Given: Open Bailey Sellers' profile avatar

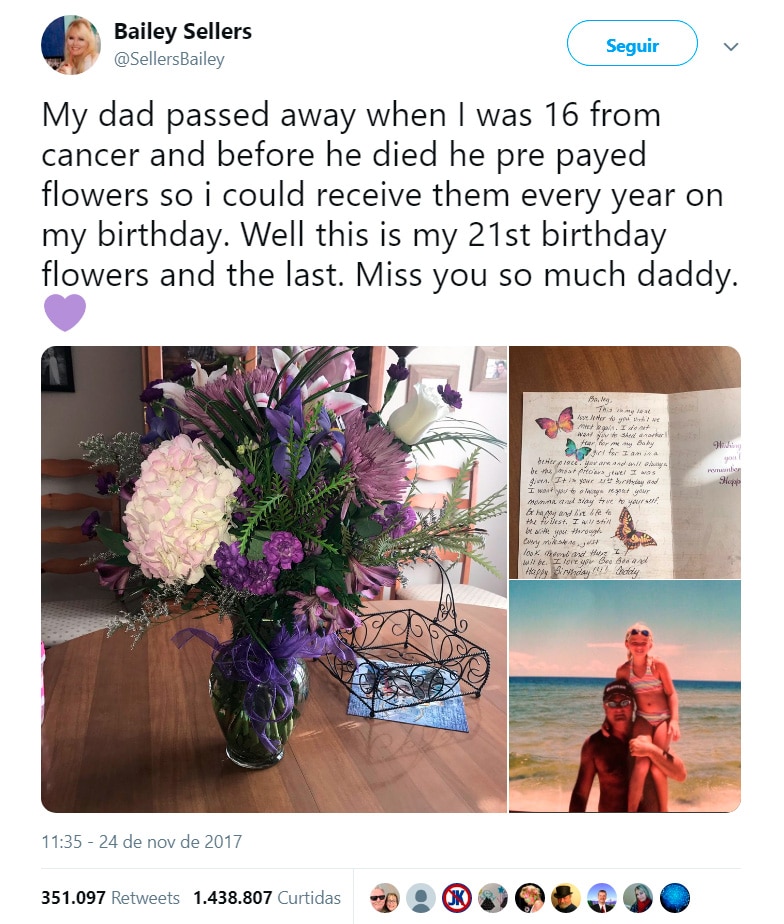Looking at the screenshot, I should [70, 45].
